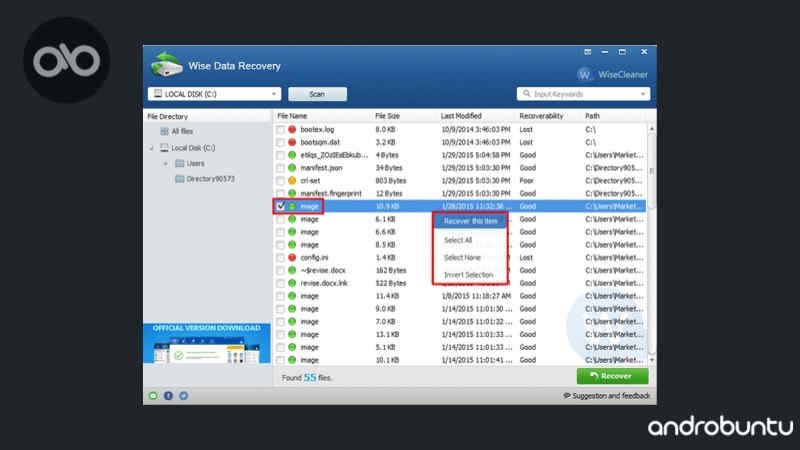Click the green dot of the 13.1 KB image row
This screenshot has height=450, width=800.
point(292,335)
